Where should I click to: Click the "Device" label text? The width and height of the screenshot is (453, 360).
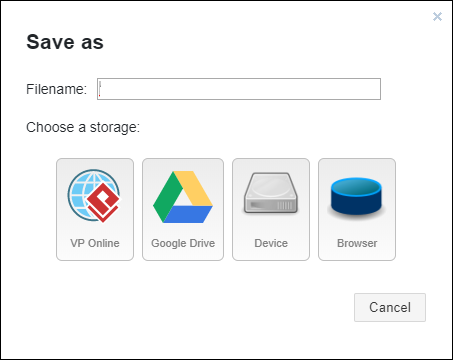[271, 243]
